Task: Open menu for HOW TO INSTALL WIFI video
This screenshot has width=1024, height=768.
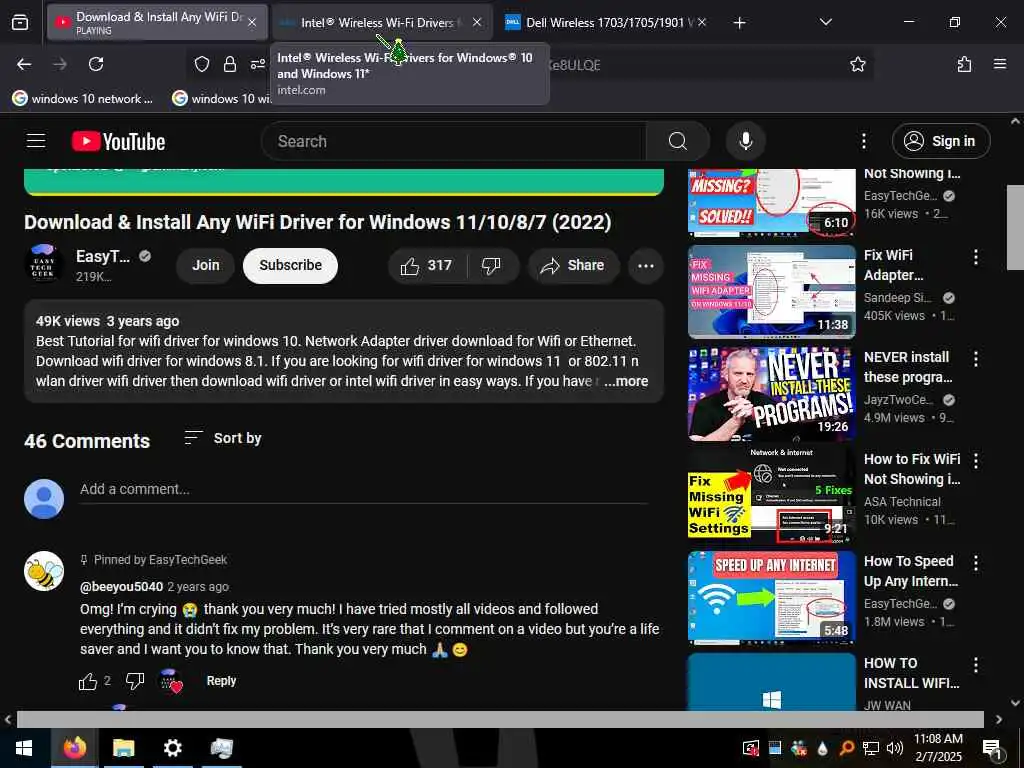Action: (976, 665)
